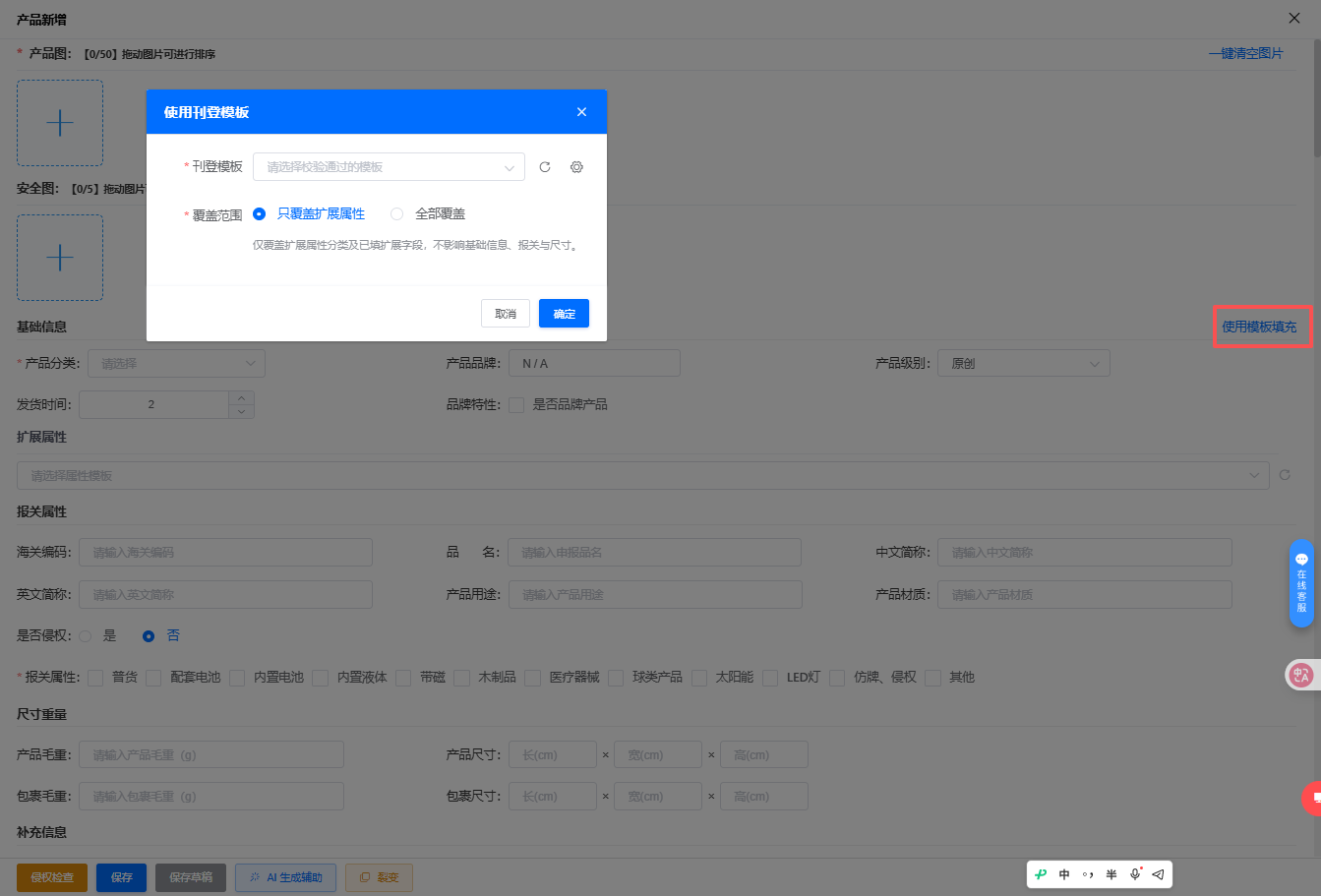The height and width of the screenshot is (896, 1321).
Task: Click the refresh icon next to 刊登模板
Action: click(x=545, y=167)
